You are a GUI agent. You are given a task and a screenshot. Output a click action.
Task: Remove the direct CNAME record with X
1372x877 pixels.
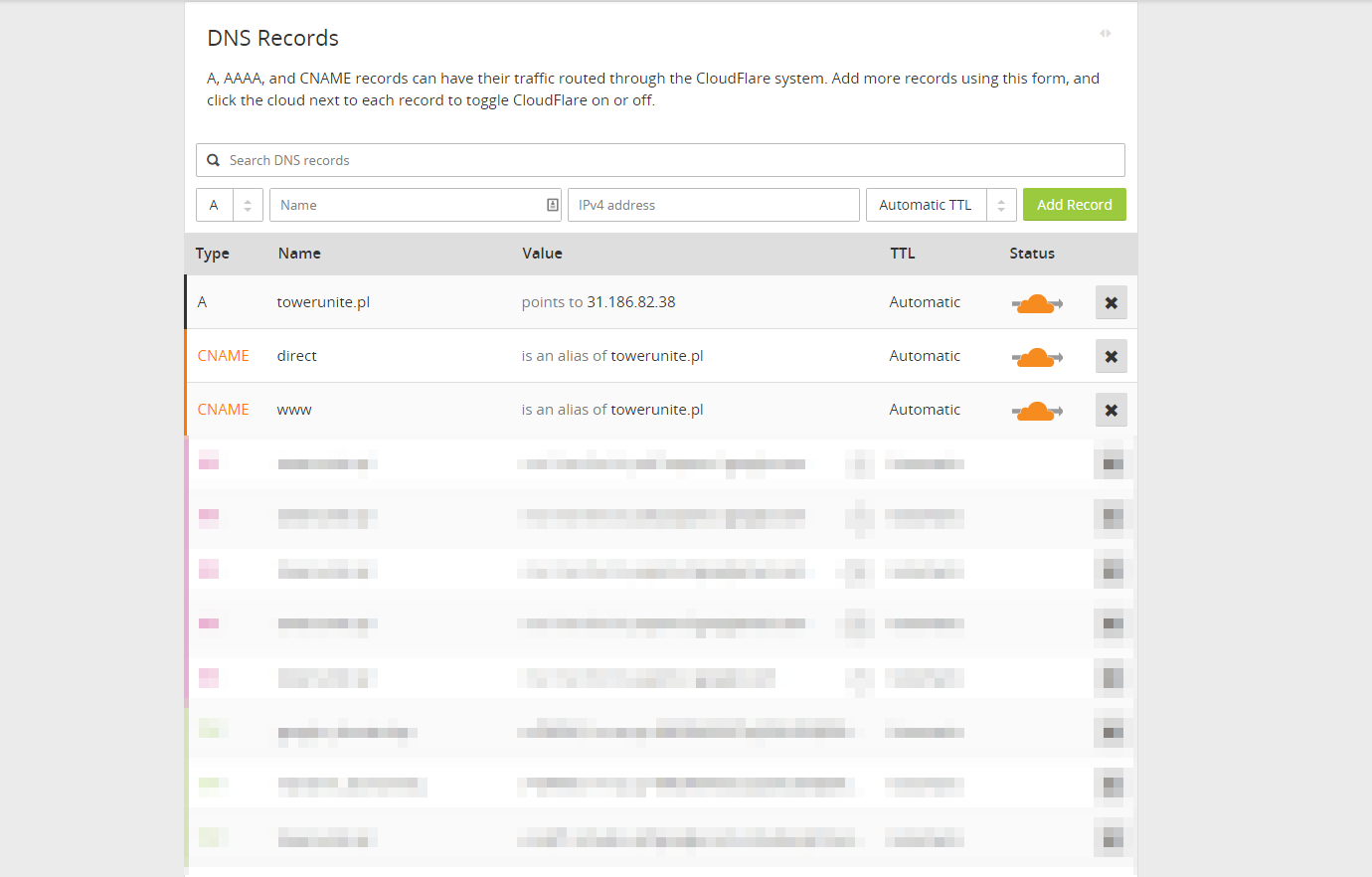point(1111,357)
